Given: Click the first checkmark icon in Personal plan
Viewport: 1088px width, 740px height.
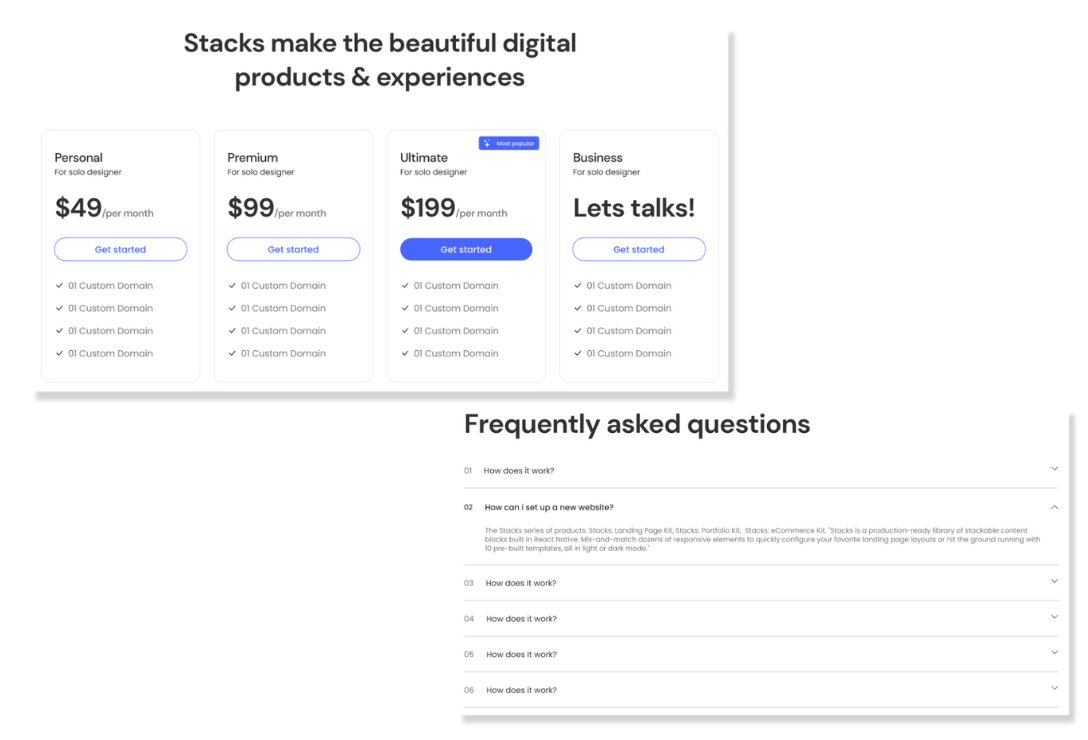Looking at the screenshot, I should click(60, 286).
